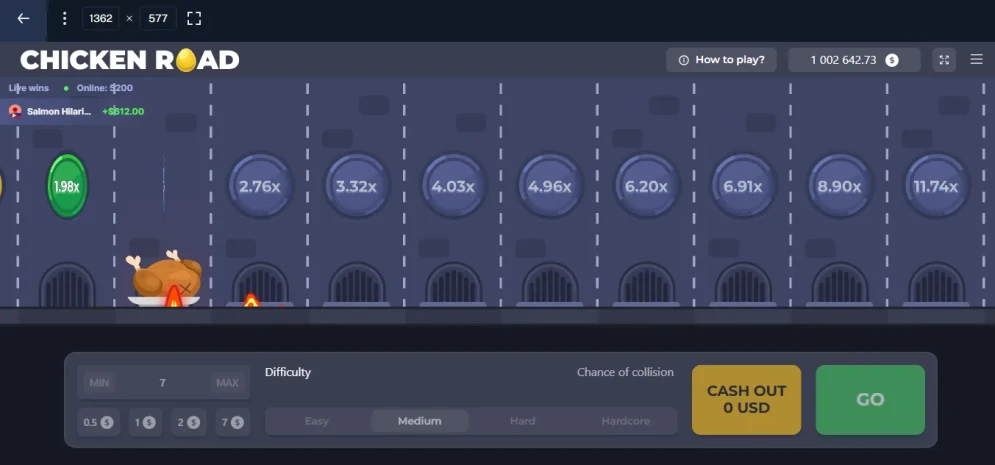Image resolution: width=995 pixels, height=465 pixels.
Task: Select Easy difficulty
Action: click(317, 421)
